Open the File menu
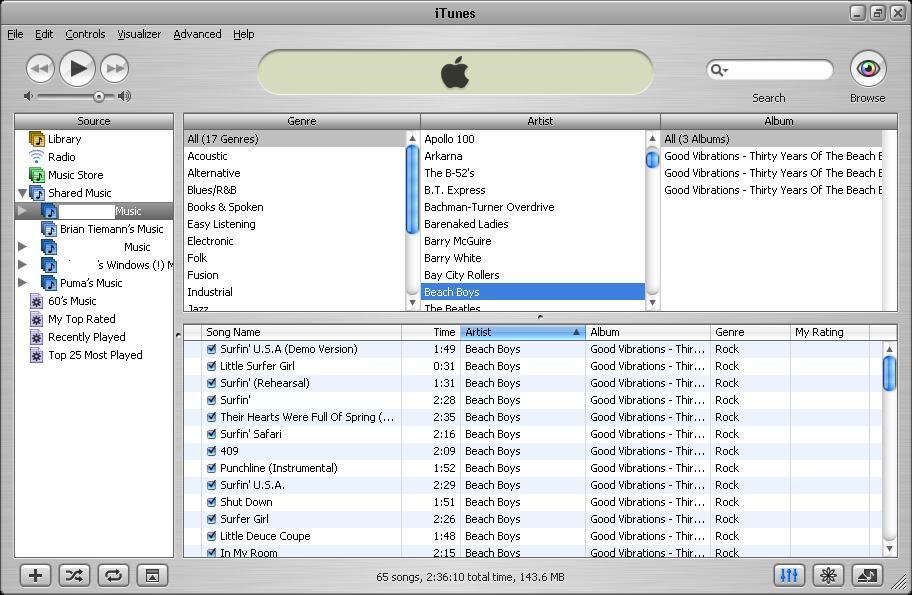Screen dimensions: 912x595 pyautogui.click(x=15, y=34)
